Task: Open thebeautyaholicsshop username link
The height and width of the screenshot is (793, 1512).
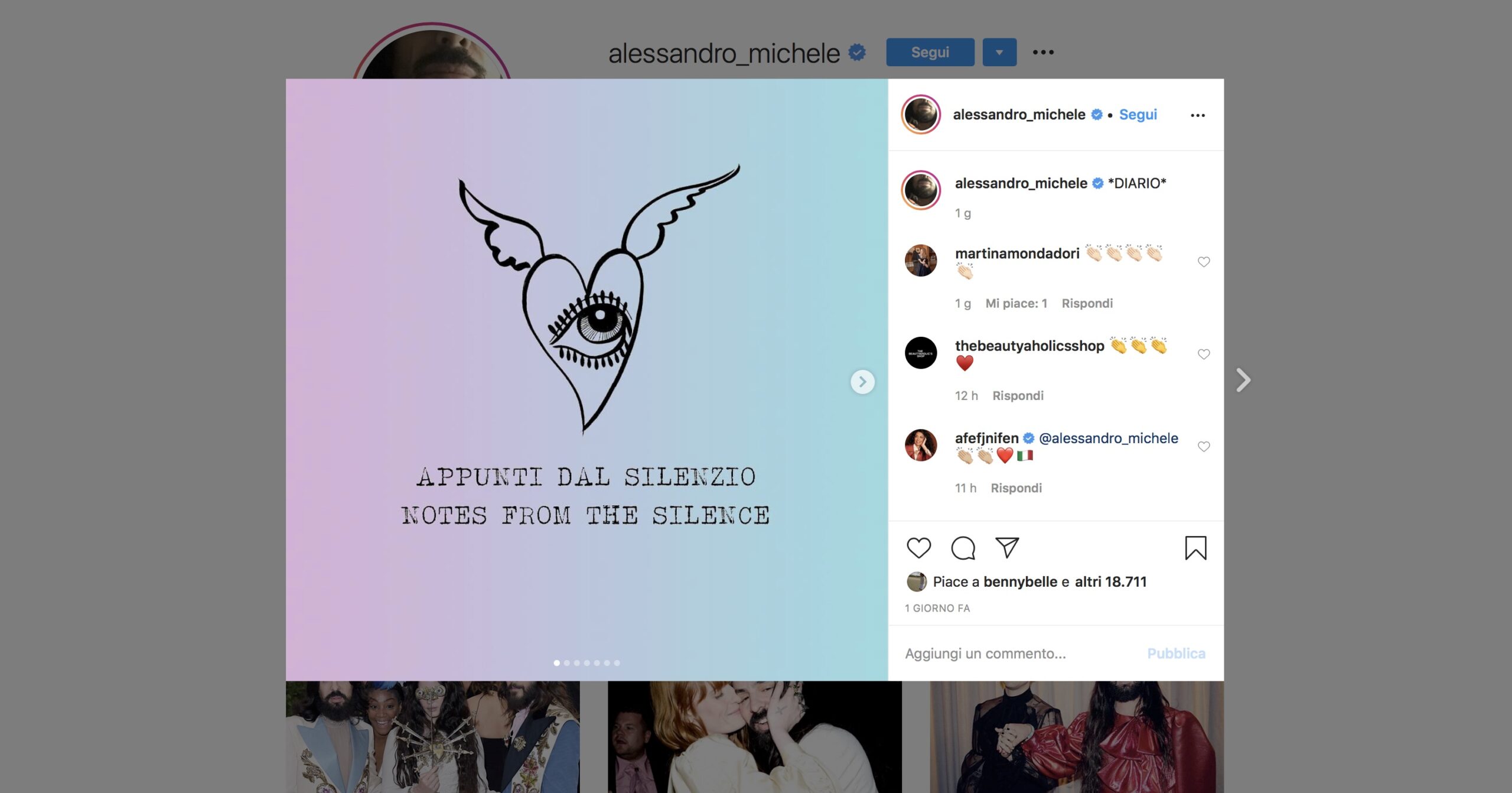Action: point(1029,346)
